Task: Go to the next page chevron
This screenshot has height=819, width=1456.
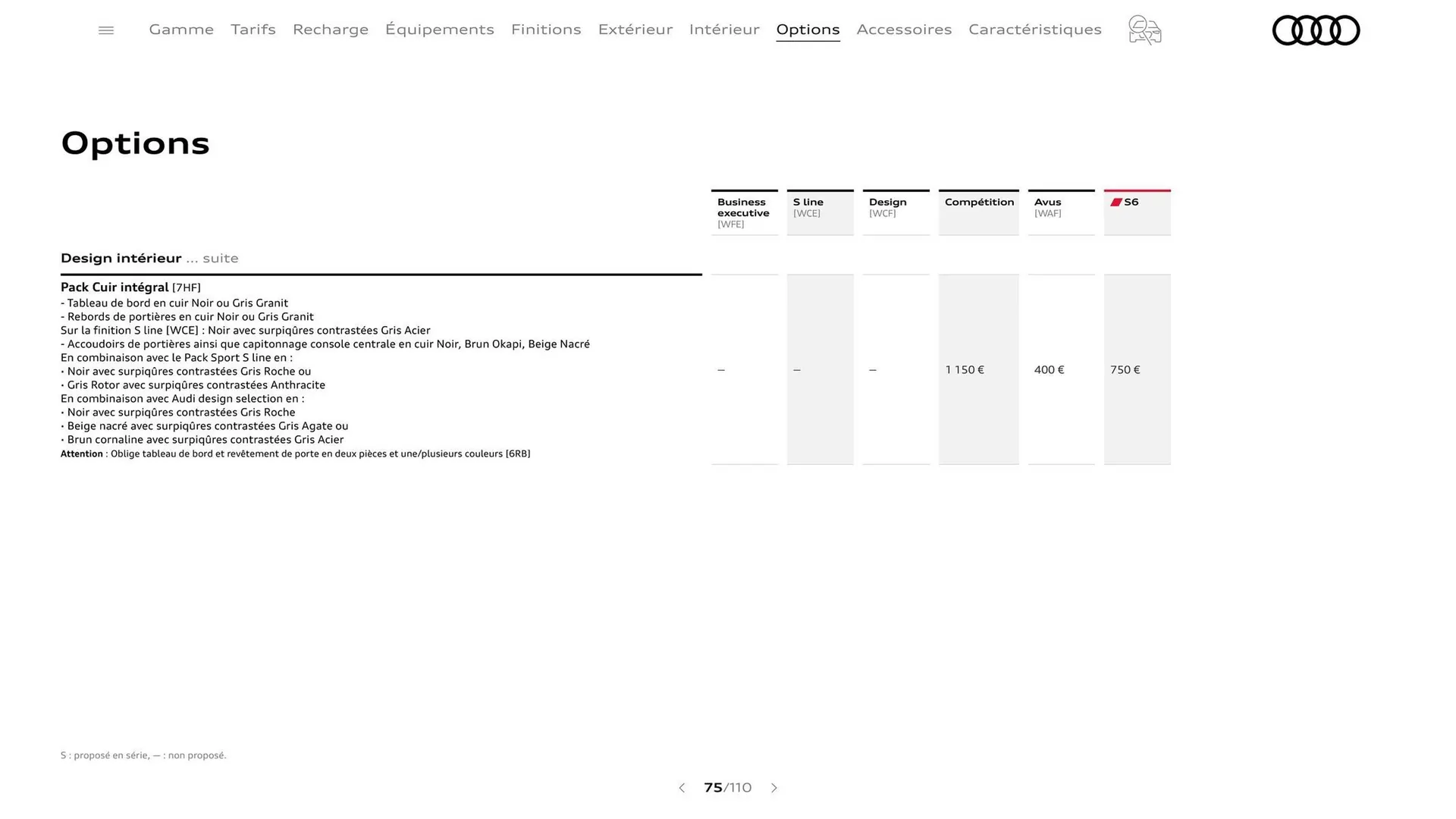Action: (774, 788)
